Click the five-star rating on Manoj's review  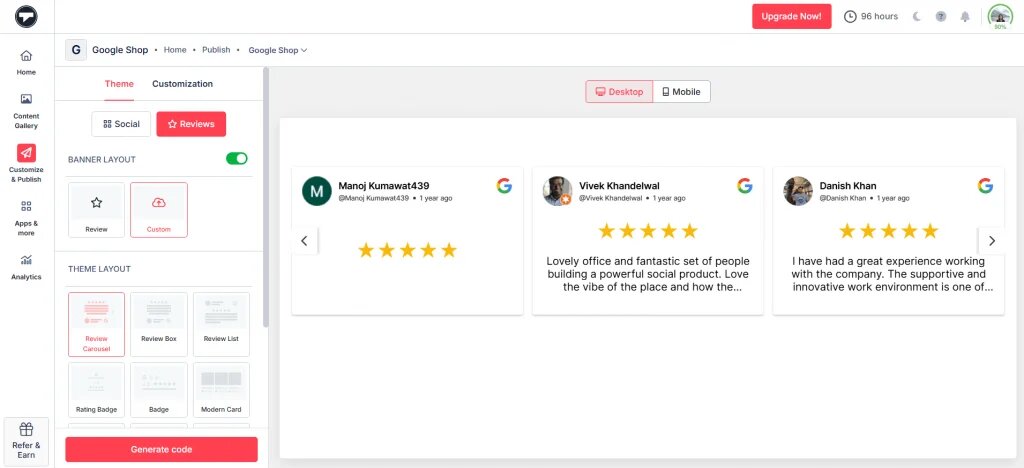point(407,250)
